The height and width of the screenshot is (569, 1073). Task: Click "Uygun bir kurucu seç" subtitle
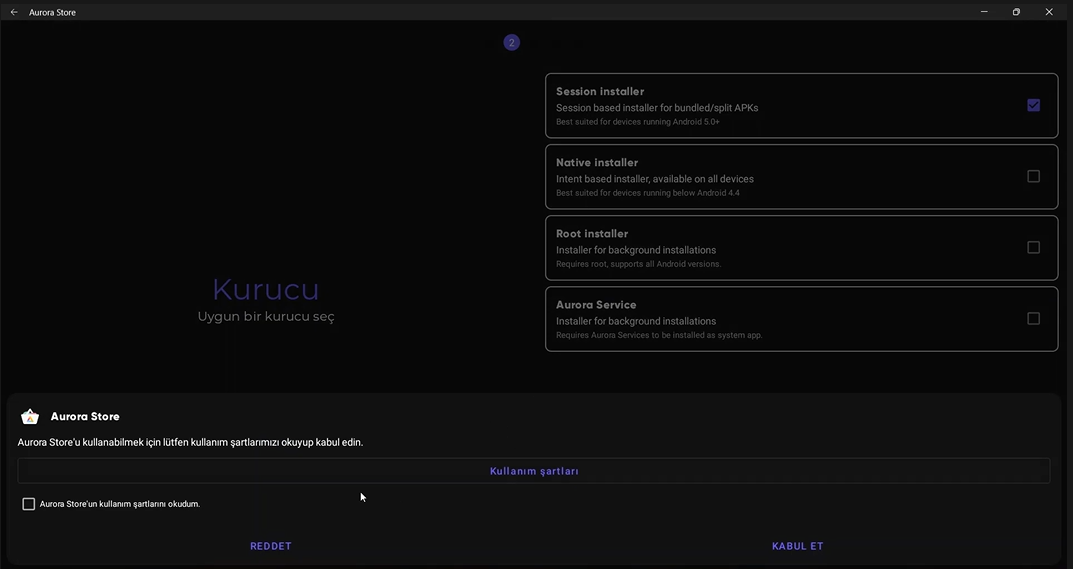266,317
